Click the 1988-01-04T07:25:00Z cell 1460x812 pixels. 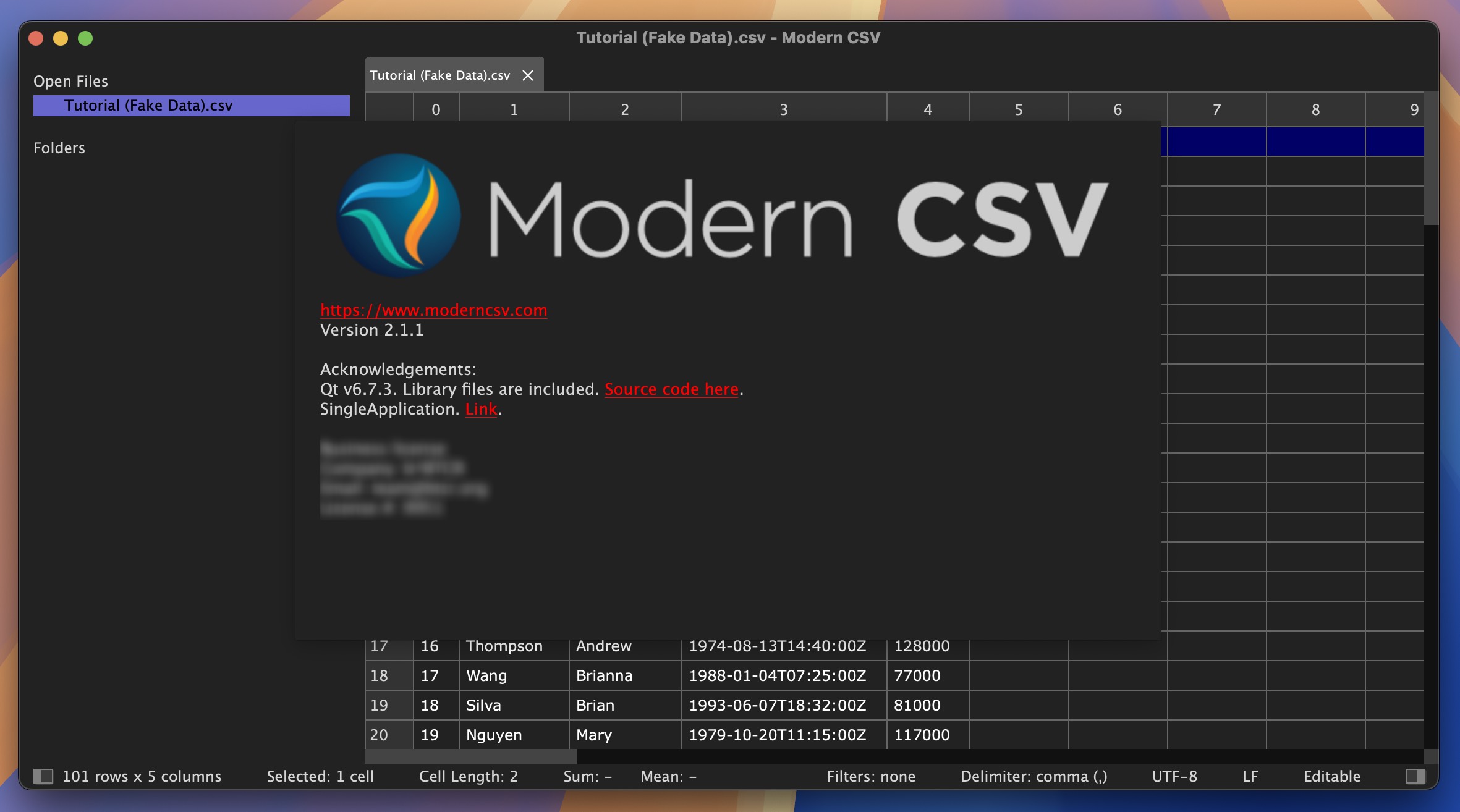(x=784, y=675)
